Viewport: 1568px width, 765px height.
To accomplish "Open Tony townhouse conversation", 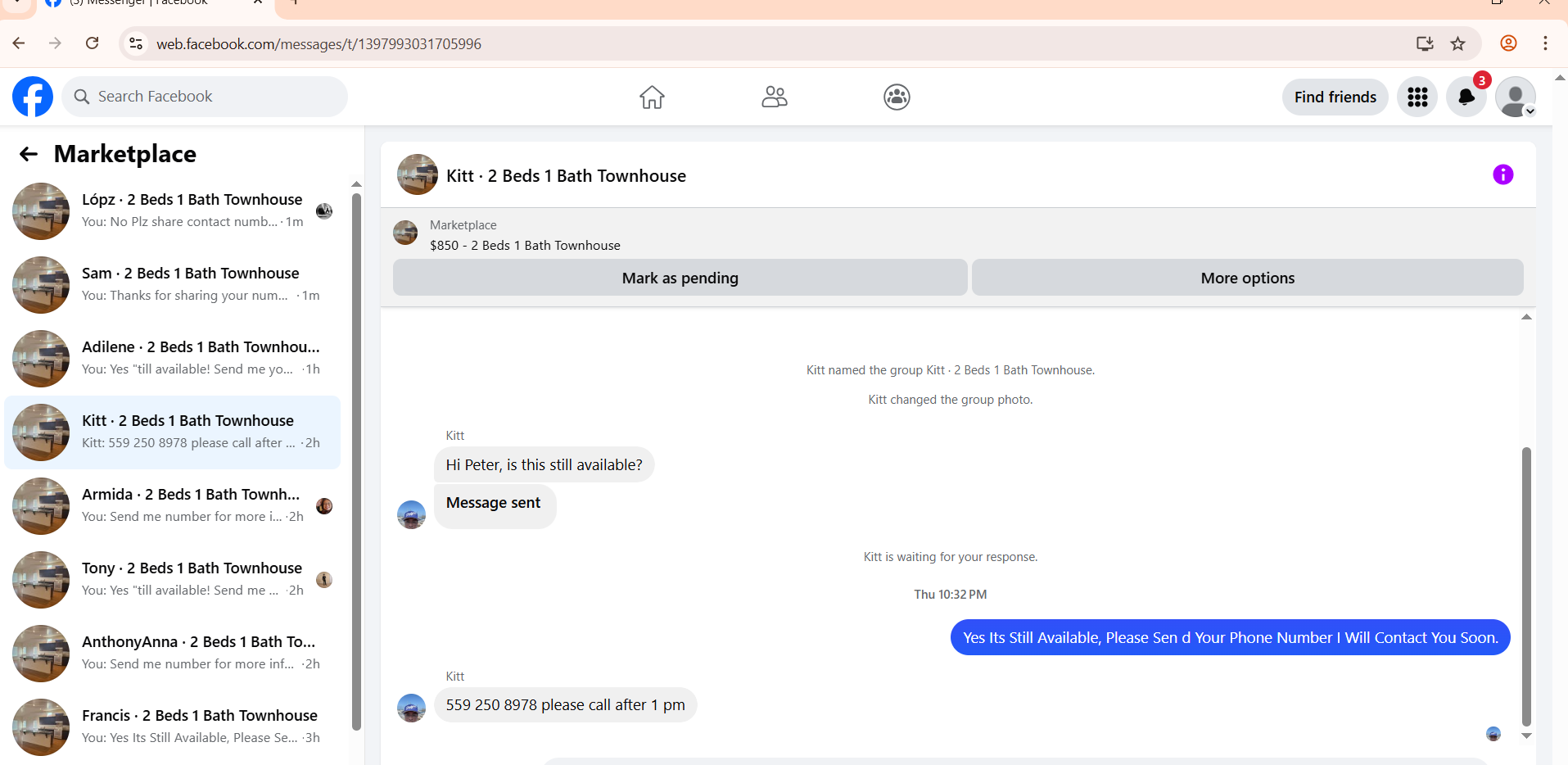I will click(x=173, y=580).
